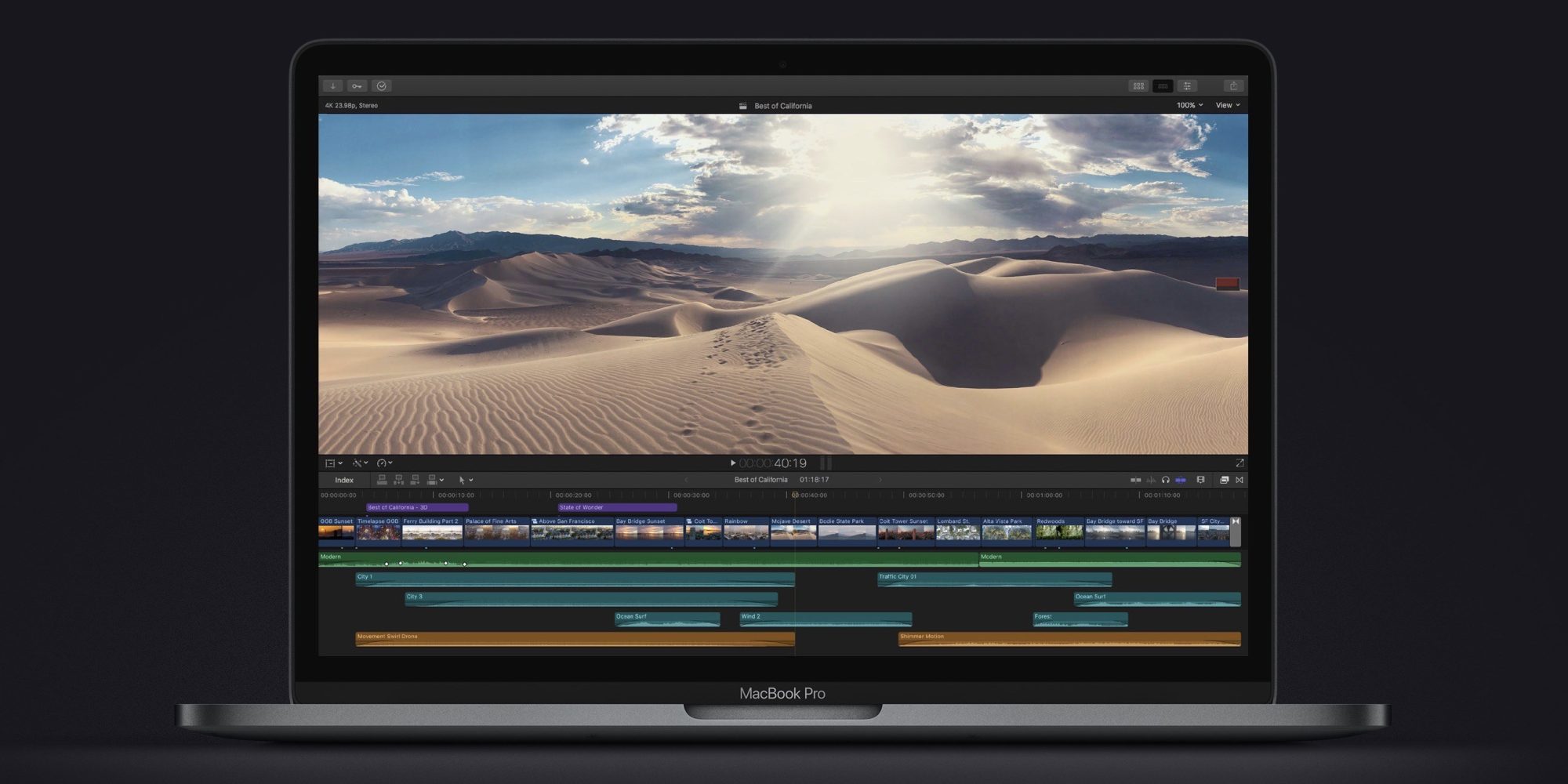This screenshot has height=784, width=1568.
Task: Toggle the Timeline panel button
Action: tap(1163, 86)
